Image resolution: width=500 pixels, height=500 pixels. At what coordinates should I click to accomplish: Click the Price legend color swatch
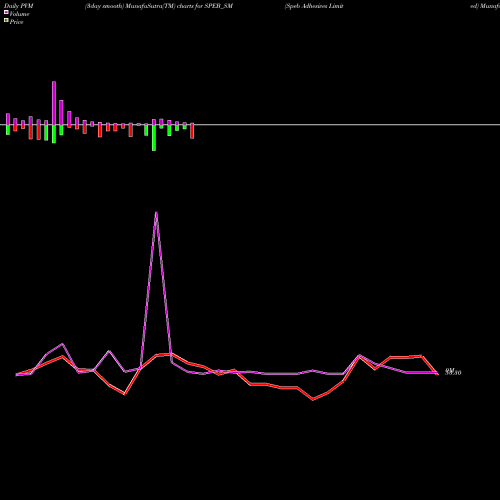6,21
